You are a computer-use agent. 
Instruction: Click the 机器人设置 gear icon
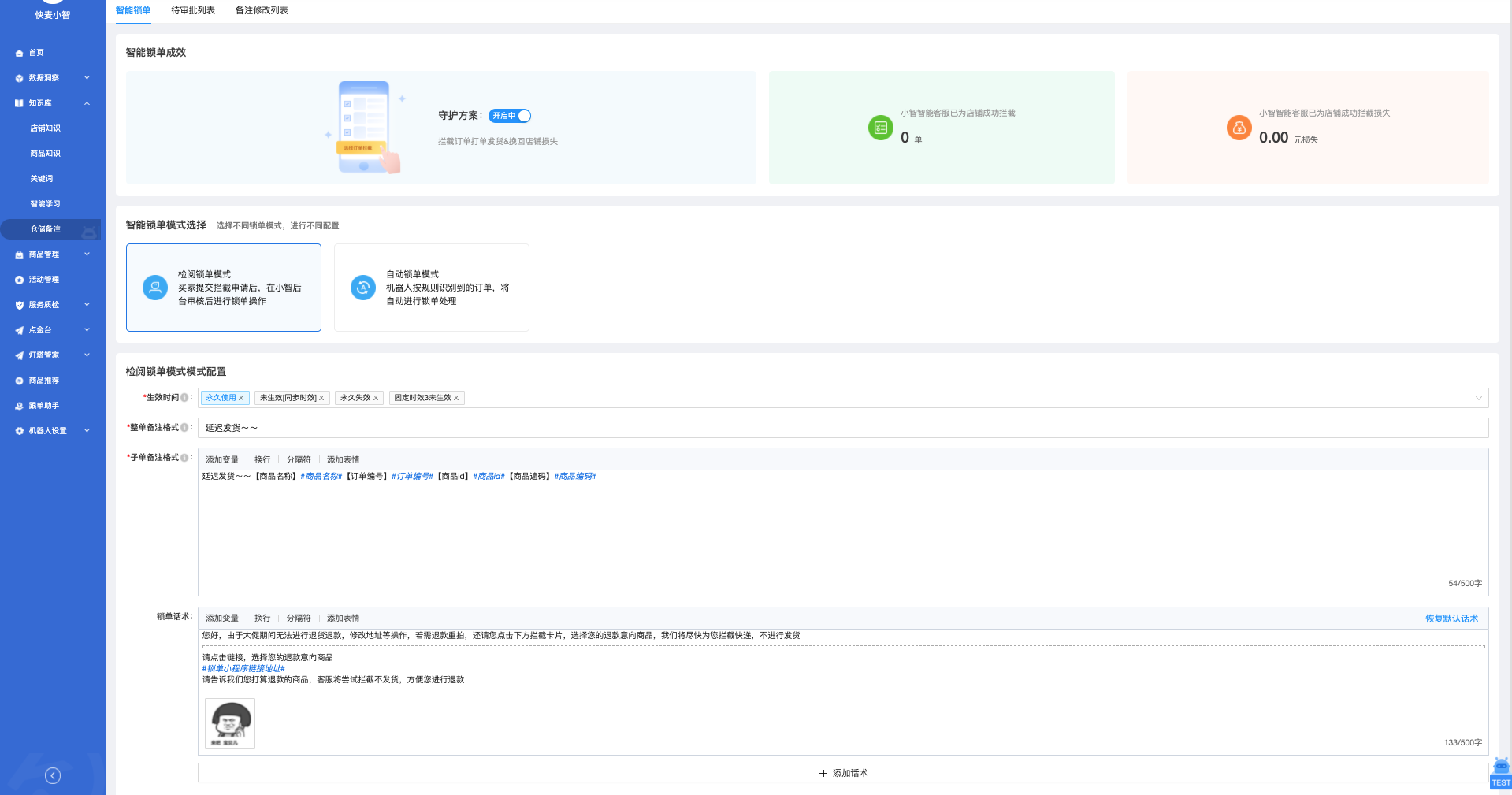point(19,431)
